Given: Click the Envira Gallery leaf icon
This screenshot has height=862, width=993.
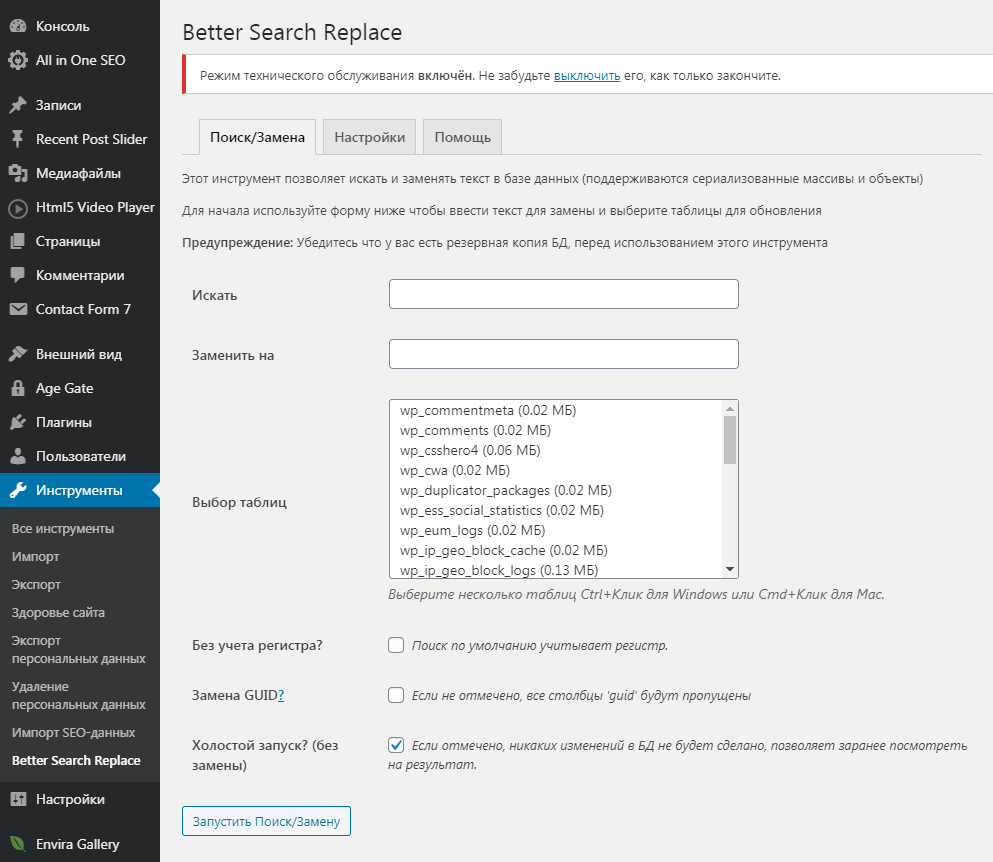Looking at the screenshot, I should point(18,844).
